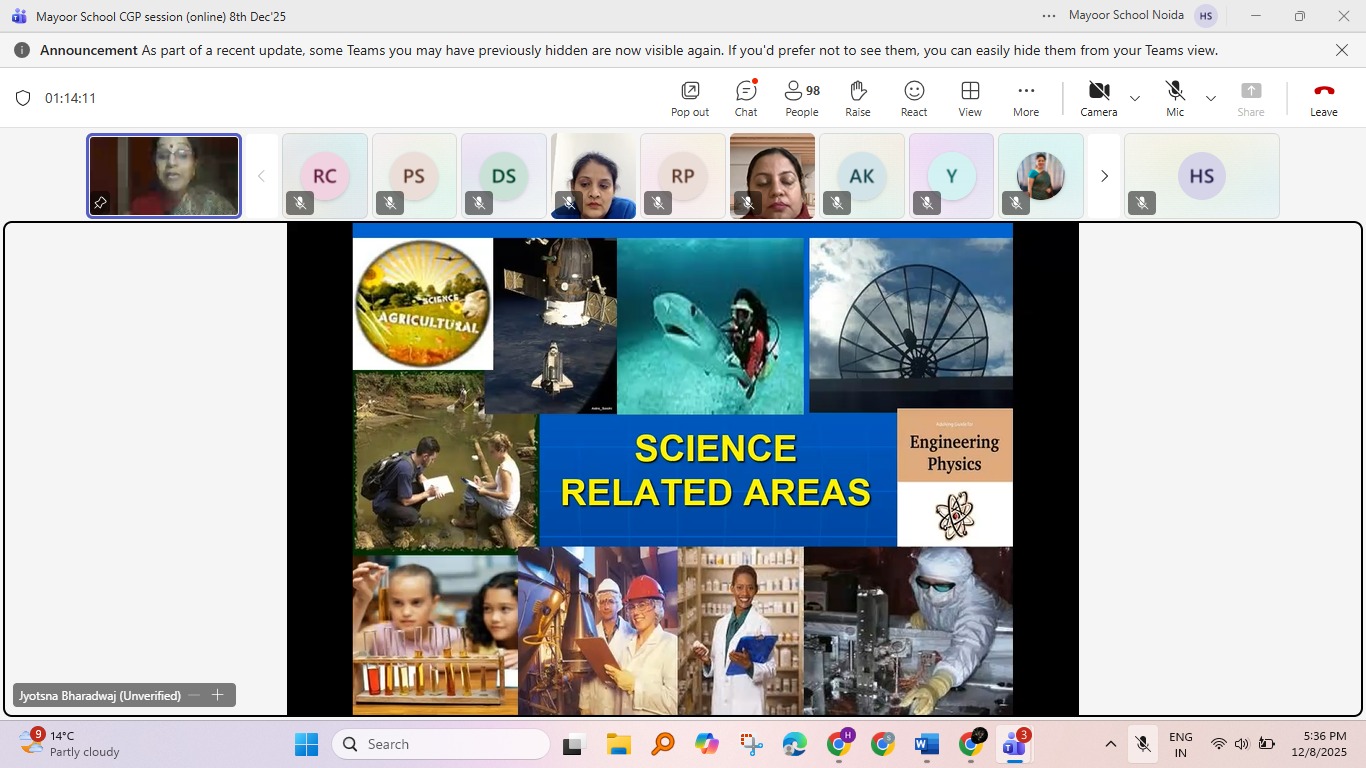Pop out the shared content
Image resolution: width=1366 pixels, height=768 pixels.
point(689,98)
